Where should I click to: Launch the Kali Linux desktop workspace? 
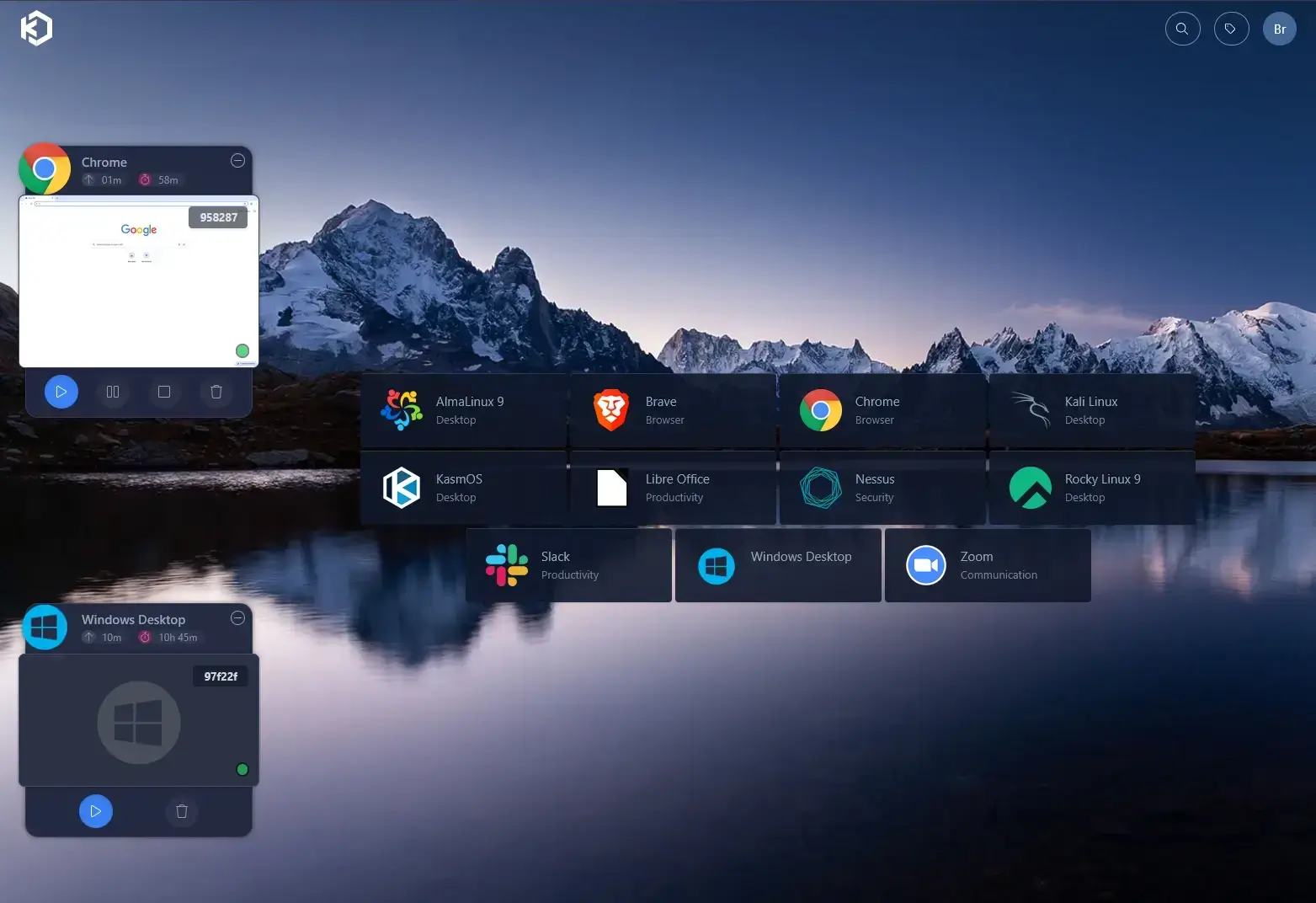click(1092, 410)
